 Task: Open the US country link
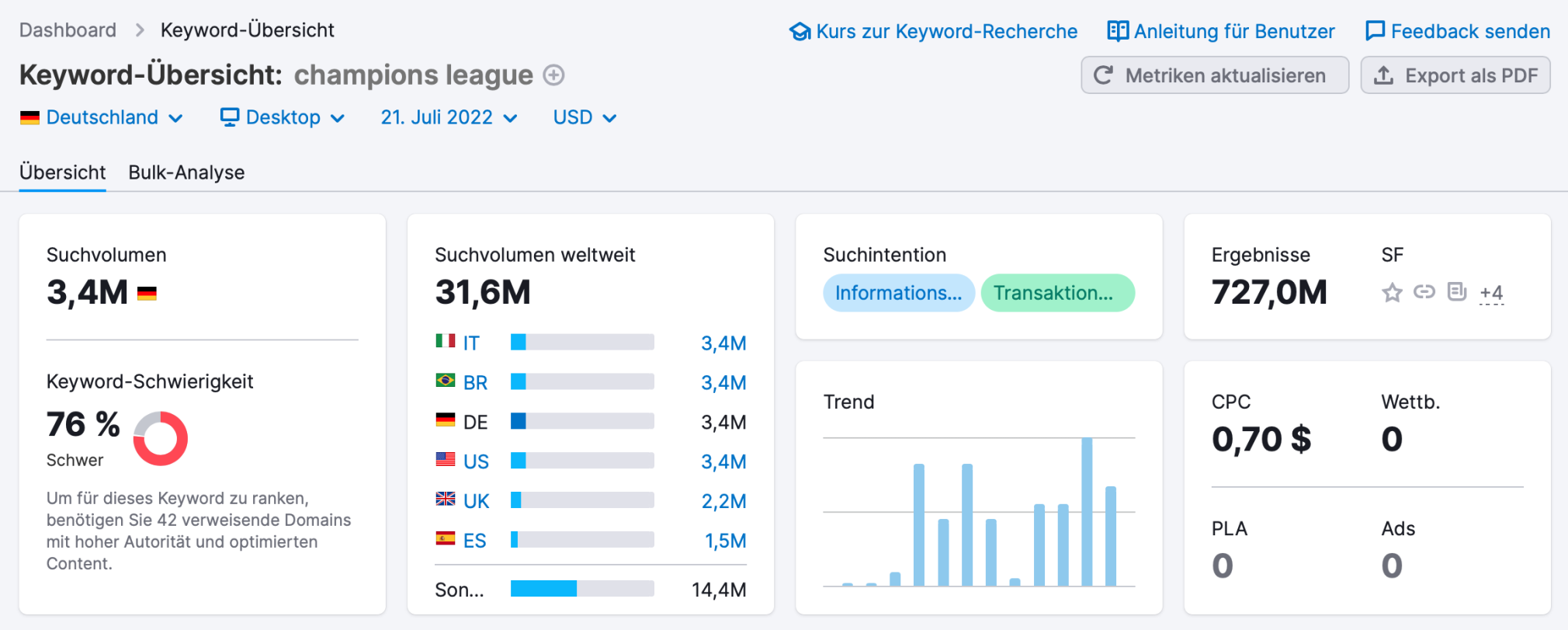(476, 462)
